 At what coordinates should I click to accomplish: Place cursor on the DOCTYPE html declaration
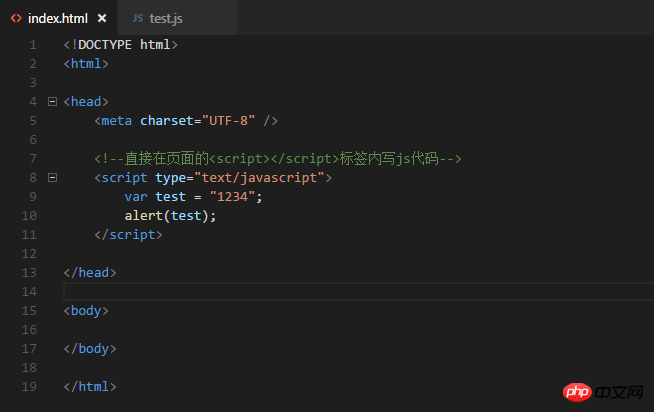click(x=121, y=45)
